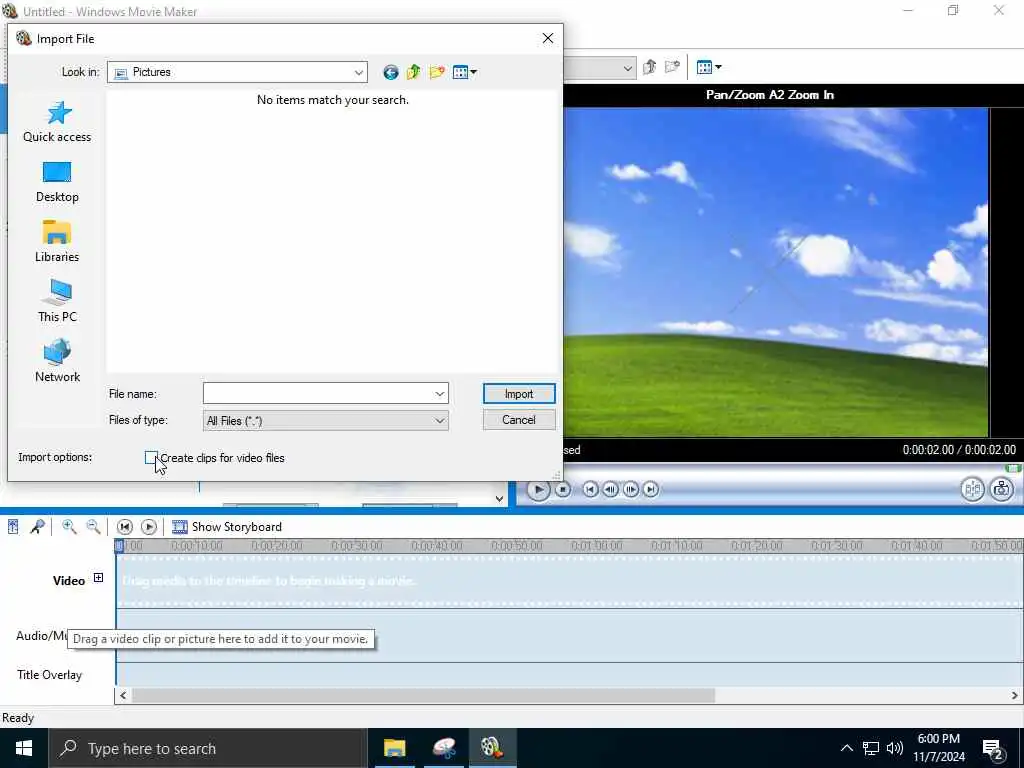Click into the File name input field
The image size is (1024, 768).
point(318,394)
